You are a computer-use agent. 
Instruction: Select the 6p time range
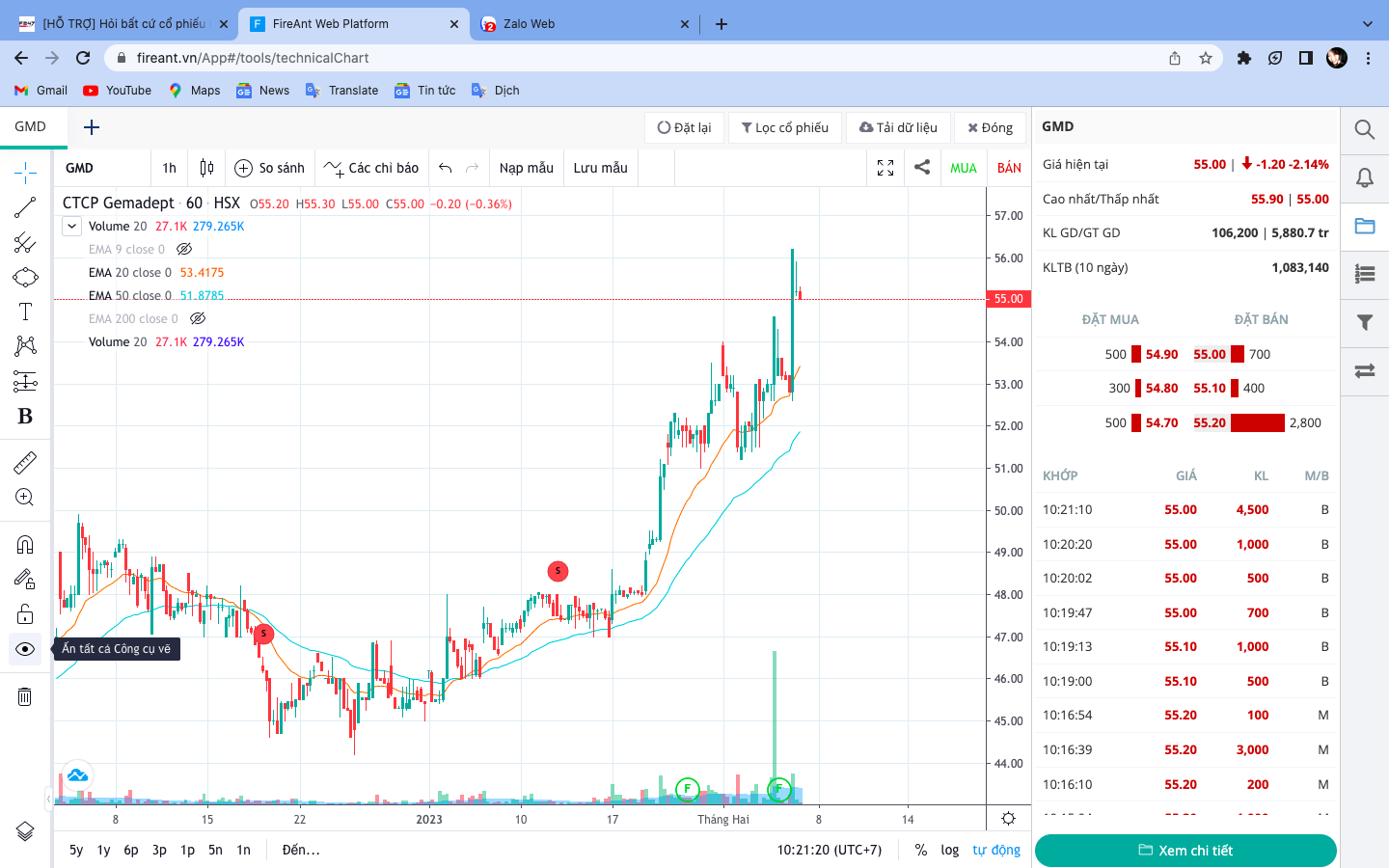tap(131, 850)
